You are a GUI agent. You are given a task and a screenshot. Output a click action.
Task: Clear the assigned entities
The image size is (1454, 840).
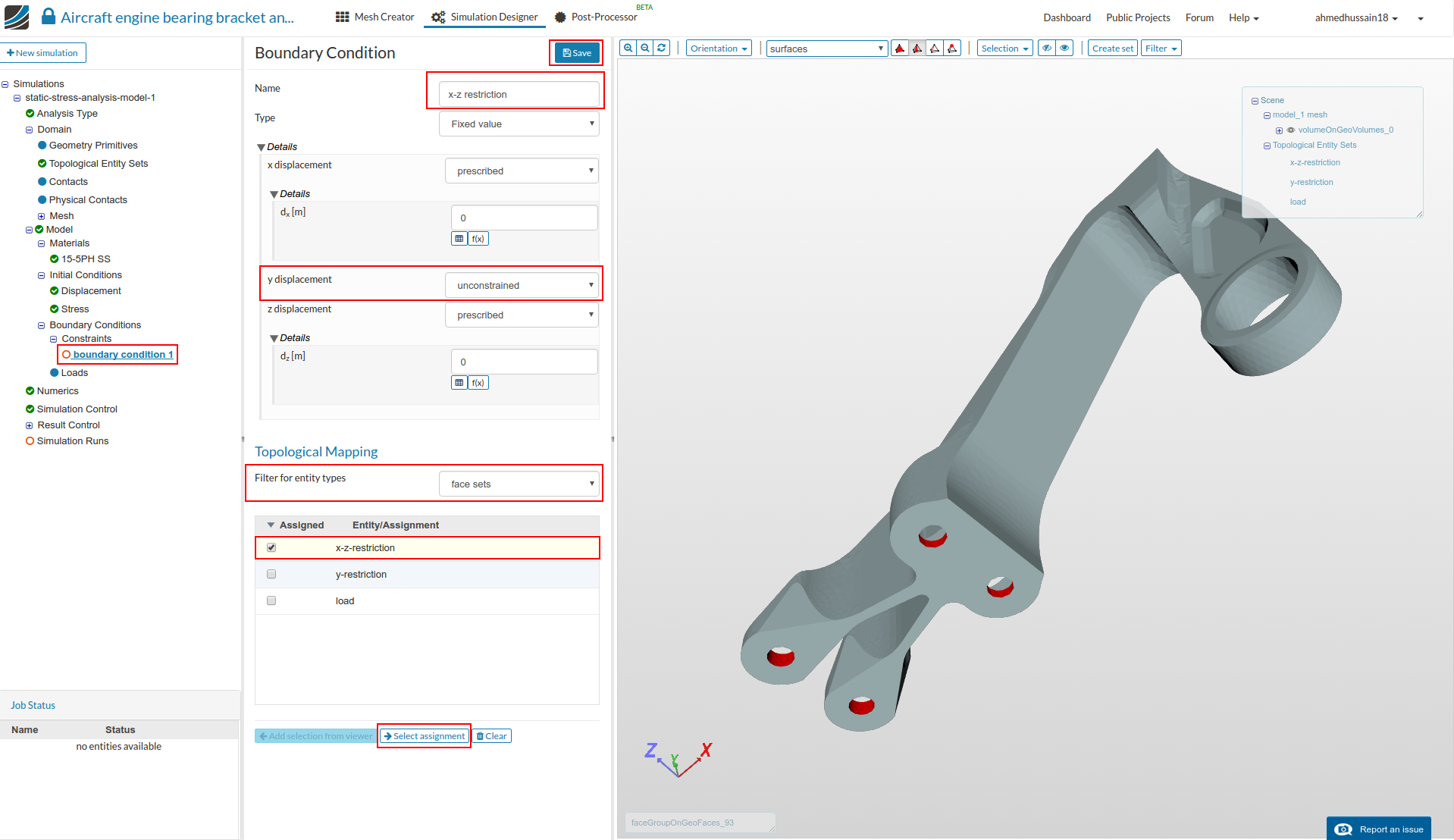pyautogui.click(x=492, y=736)
